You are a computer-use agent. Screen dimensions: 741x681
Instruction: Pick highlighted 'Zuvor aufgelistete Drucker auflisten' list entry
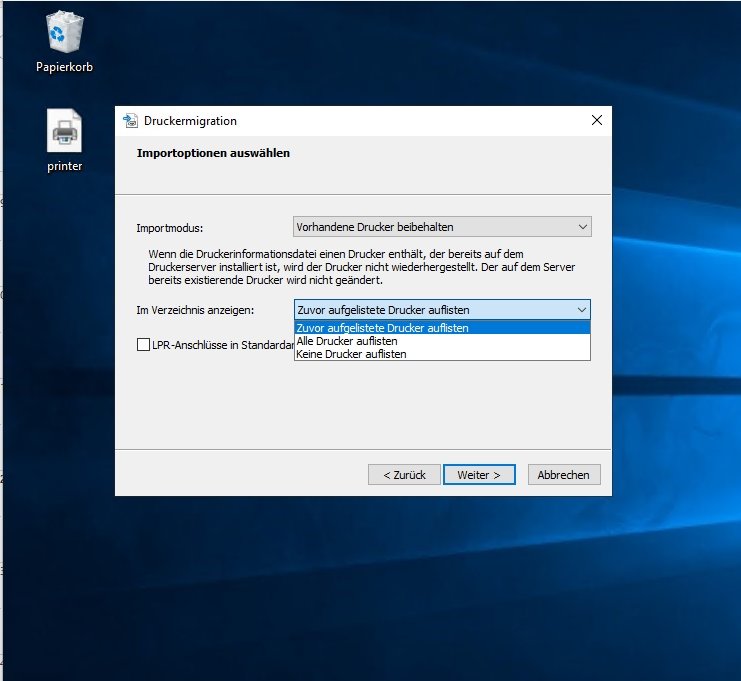click(x=383, y=328)
